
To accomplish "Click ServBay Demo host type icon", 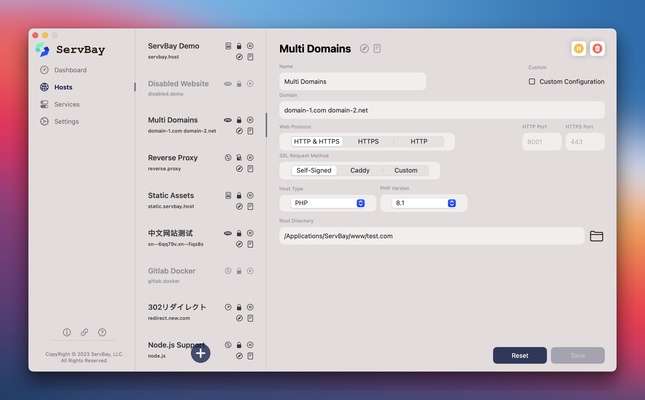I will click(228, 46).
